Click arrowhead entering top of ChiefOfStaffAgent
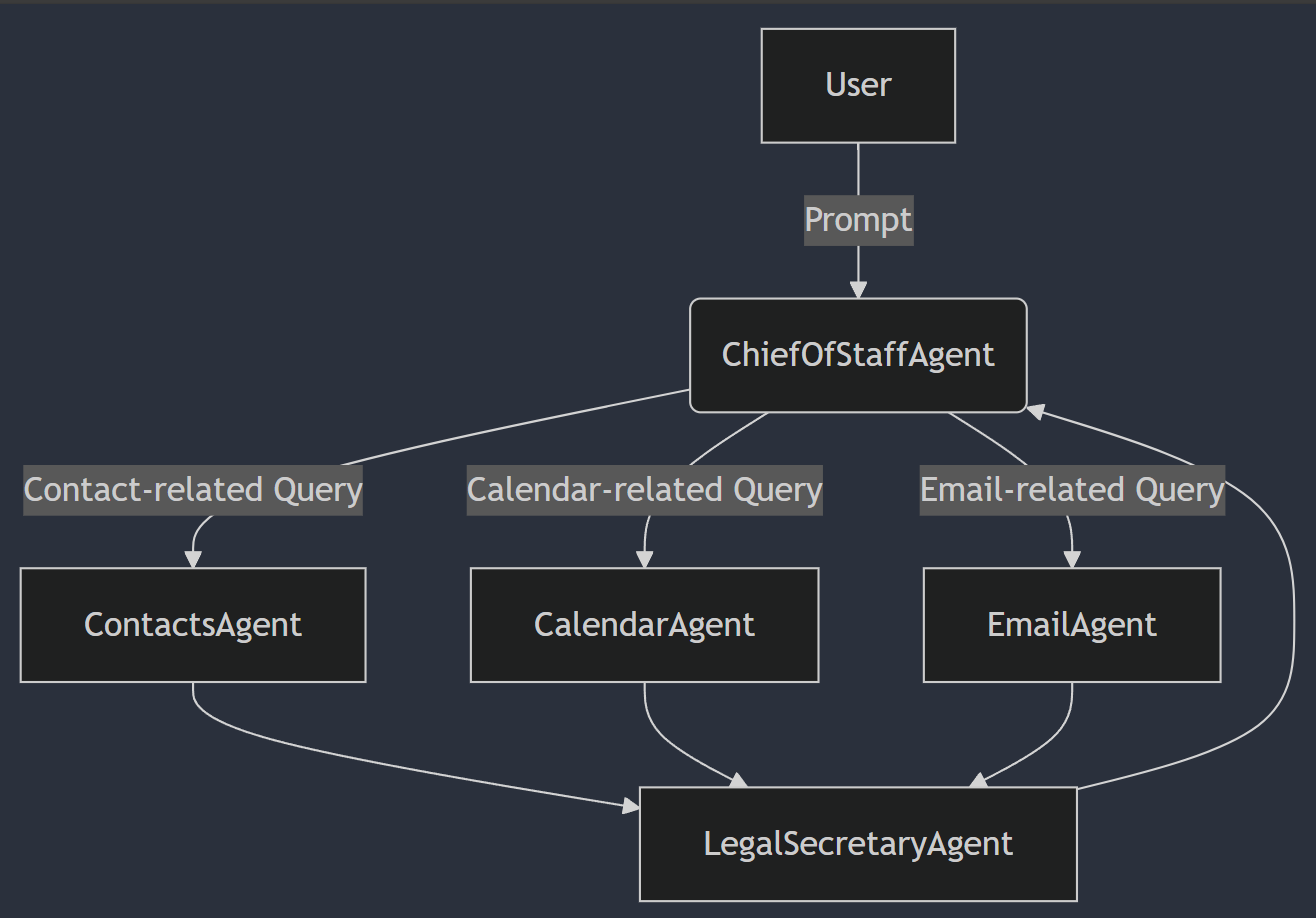Image resolution: width=1316 pixels, height=918 pixels. 858,289
